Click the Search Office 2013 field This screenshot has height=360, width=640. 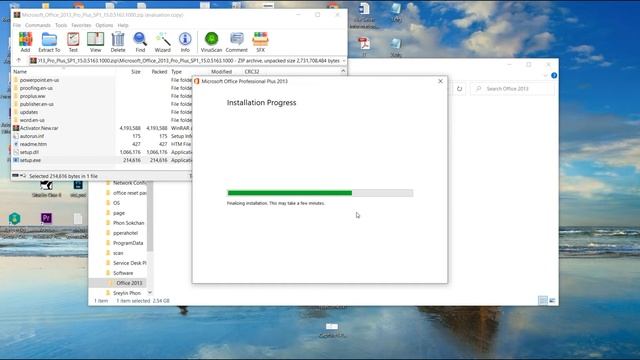pos(512,89)
